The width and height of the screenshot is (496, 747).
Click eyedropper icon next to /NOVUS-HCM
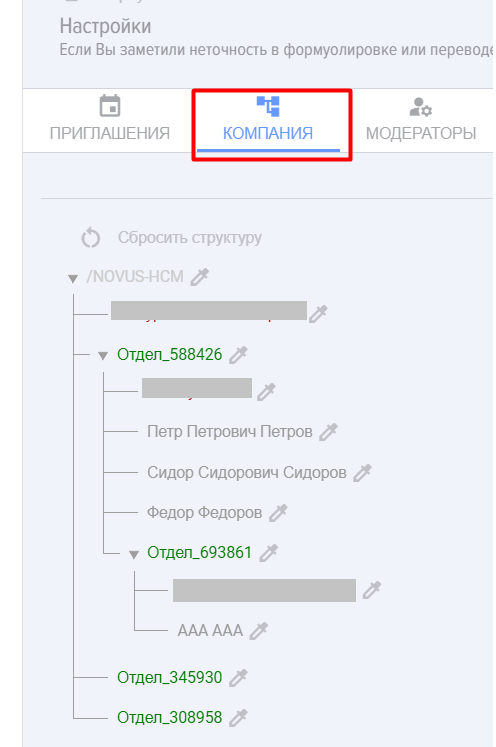click(200, 277)
